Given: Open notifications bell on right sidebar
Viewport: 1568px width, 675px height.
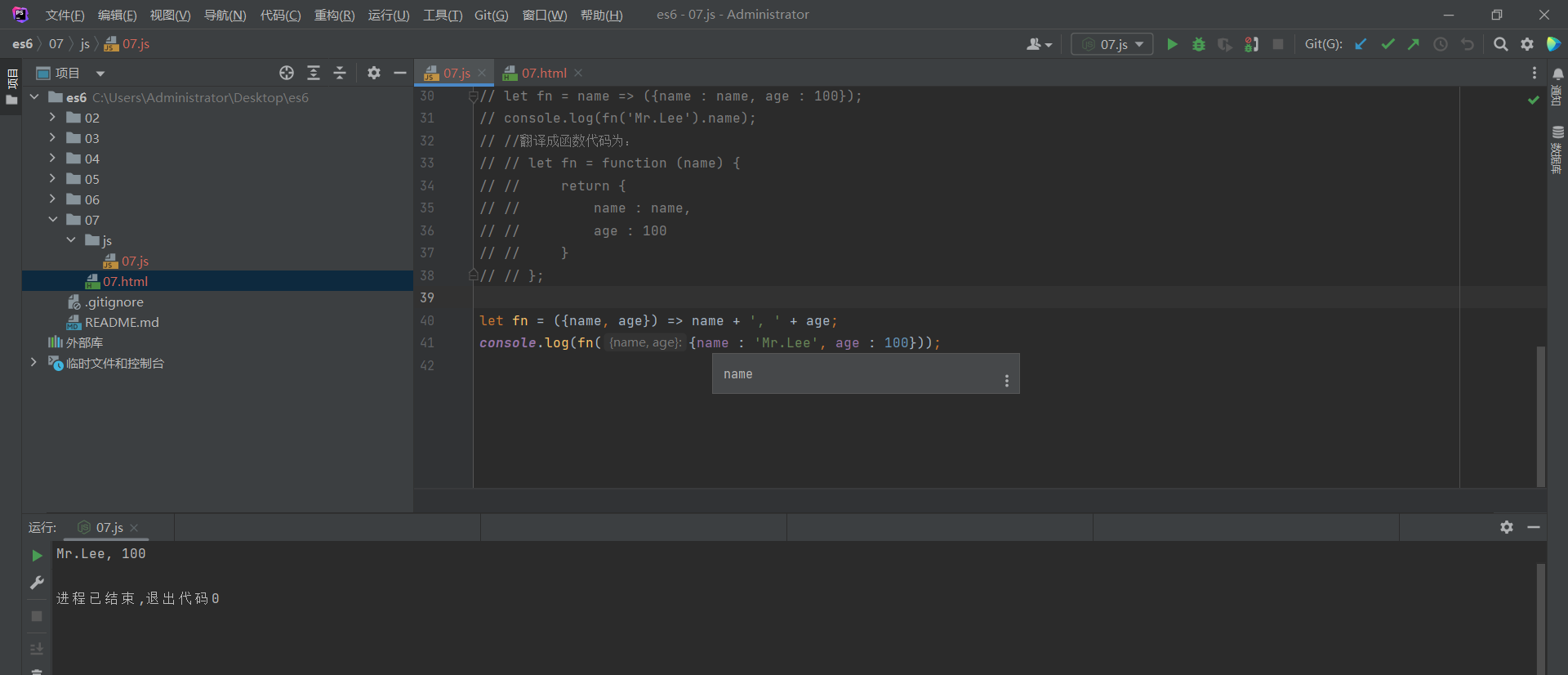Looking at the screenshot, I should pyautogui.click(x=1558, y=74).
